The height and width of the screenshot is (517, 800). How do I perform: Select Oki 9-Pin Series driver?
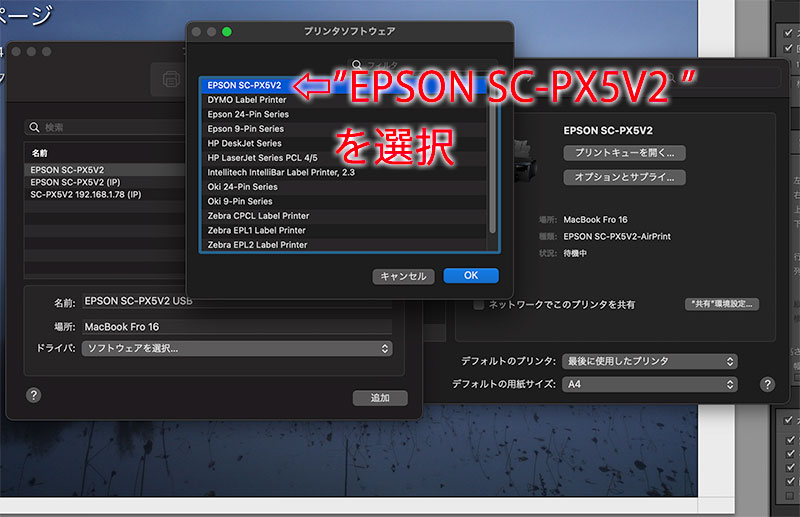coord(343,201)
